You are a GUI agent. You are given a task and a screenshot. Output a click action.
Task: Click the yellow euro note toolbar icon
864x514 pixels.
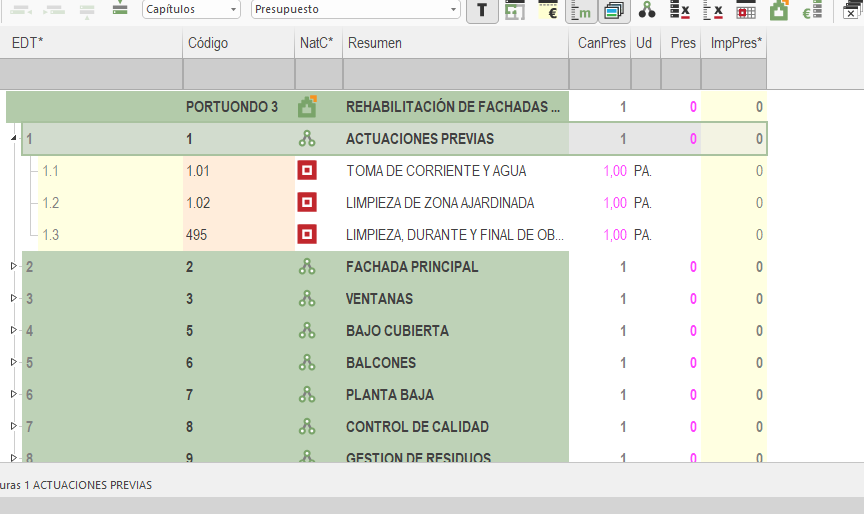[548, 10]
